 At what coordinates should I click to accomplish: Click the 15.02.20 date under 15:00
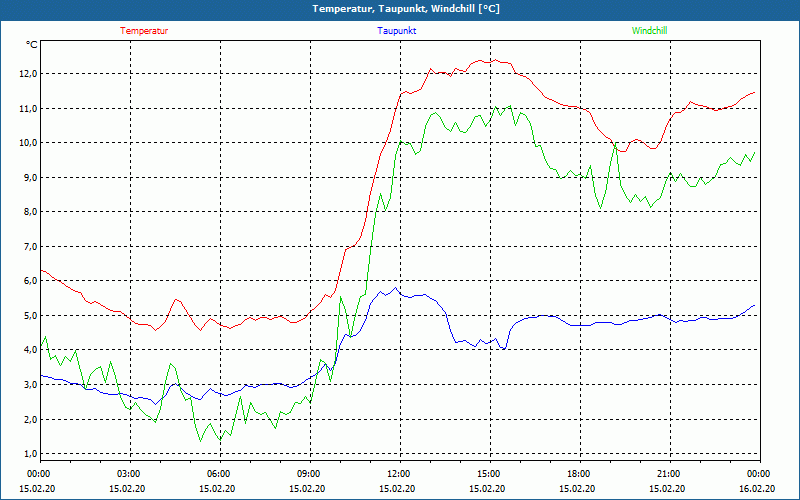[487, 488]
